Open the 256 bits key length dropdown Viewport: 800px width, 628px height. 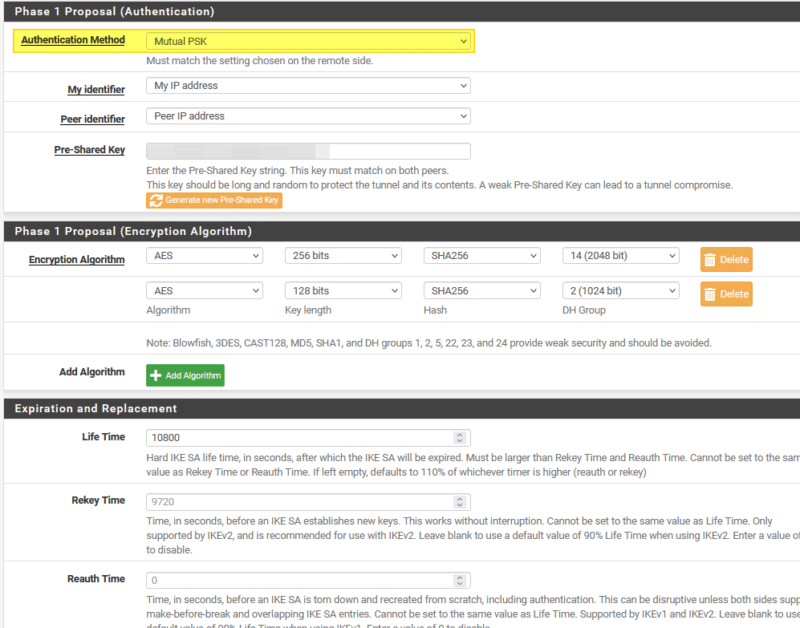point(343,256)
